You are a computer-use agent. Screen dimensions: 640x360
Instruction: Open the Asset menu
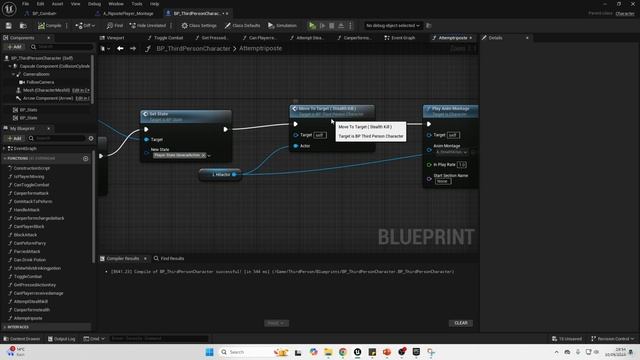tap(57, 4)
